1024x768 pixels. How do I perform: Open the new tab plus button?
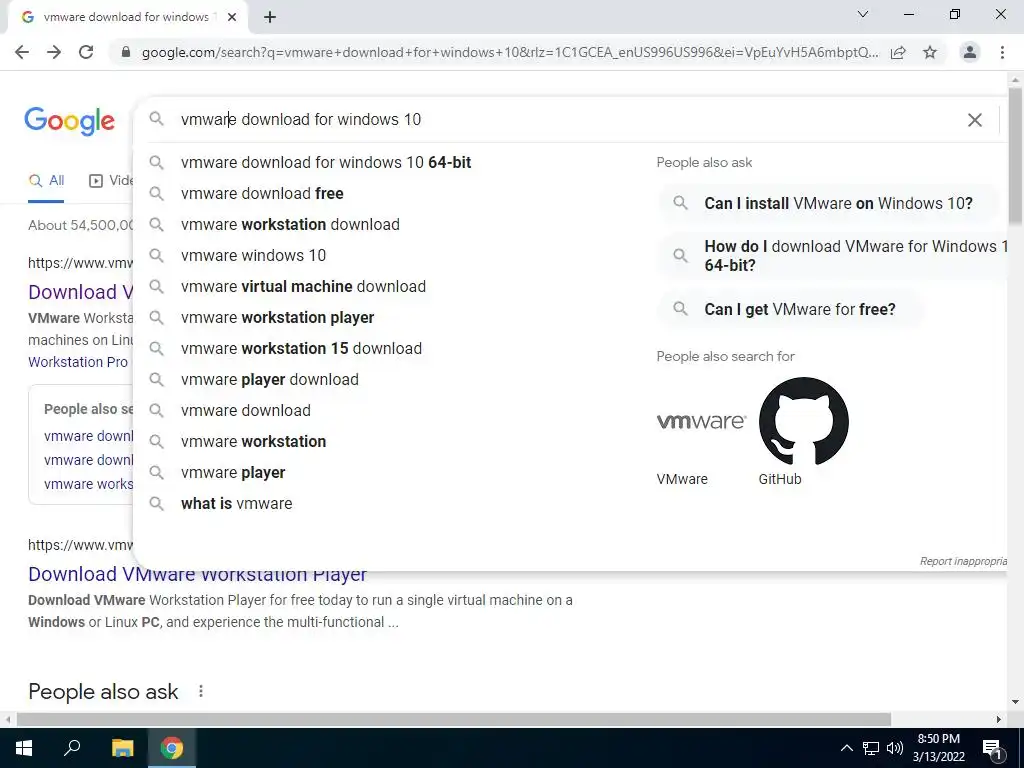pyautogui.click(x=270, y=18)
